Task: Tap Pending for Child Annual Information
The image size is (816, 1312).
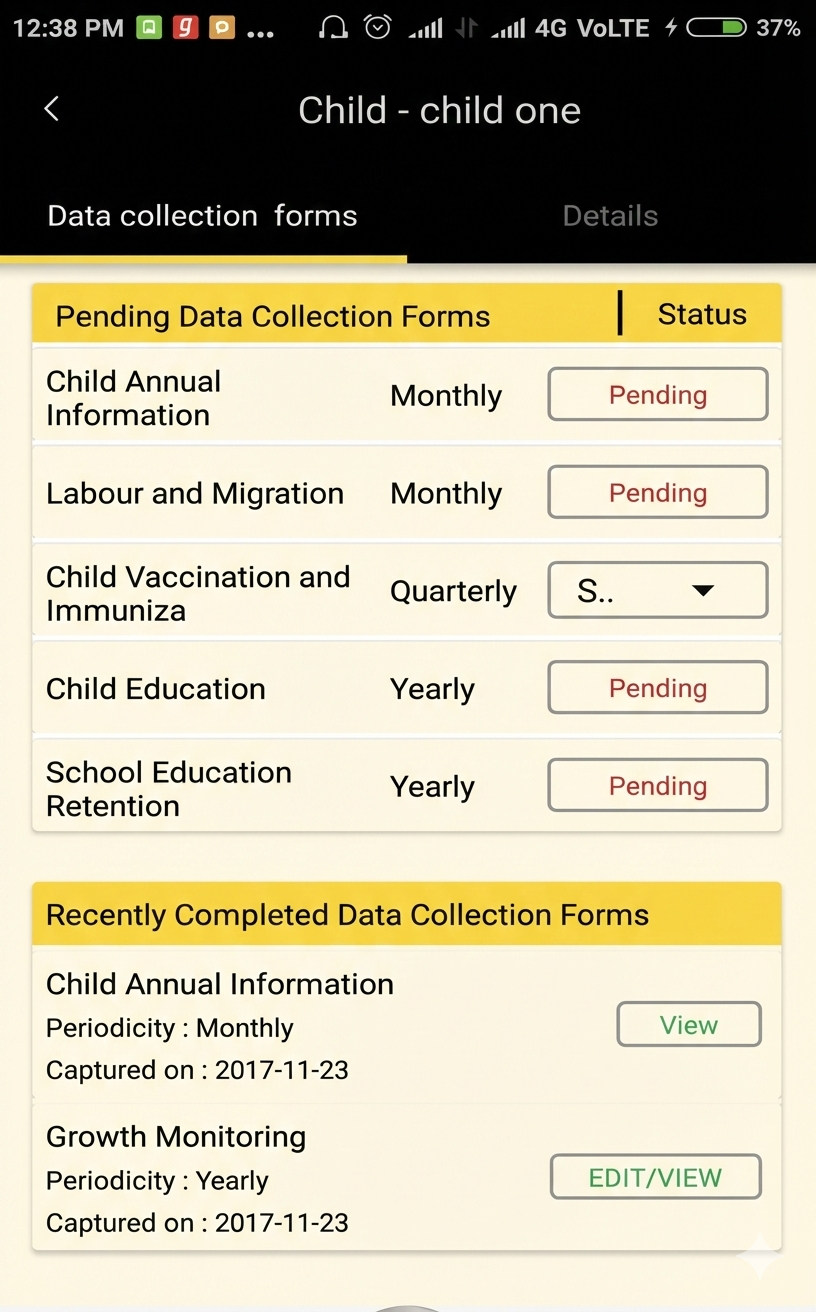Action: coord(658,395)
